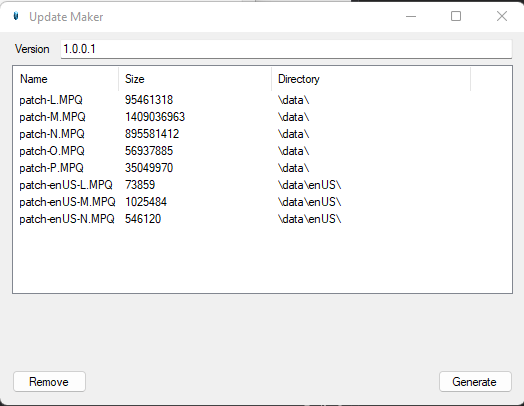Select the patch-O.MPQ list item
The height and width of the screenshot is (406, 524).
coord(52,151)
